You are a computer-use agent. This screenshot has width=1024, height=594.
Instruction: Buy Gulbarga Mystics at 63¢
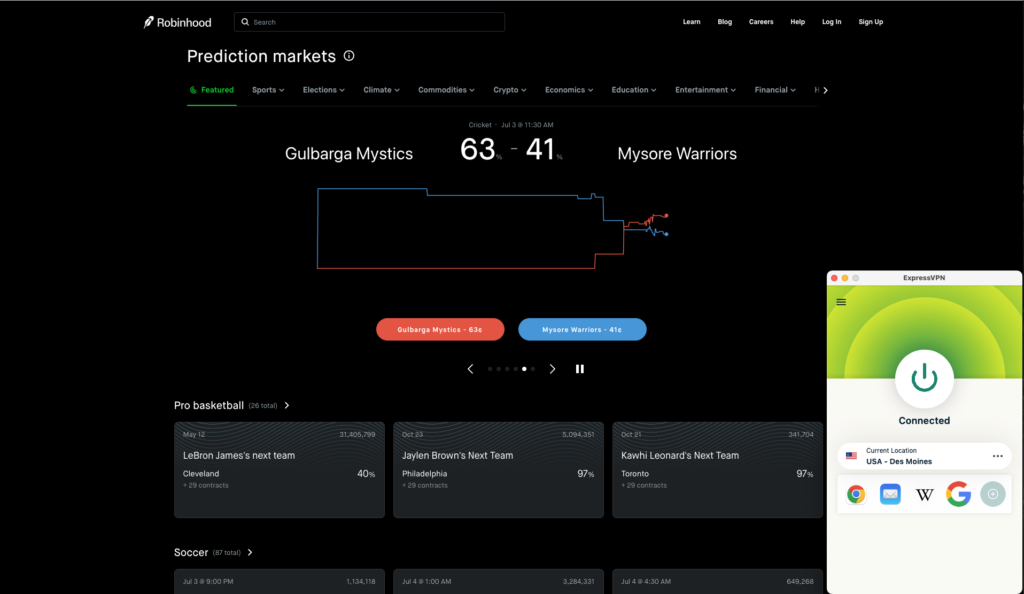[440, 330]
